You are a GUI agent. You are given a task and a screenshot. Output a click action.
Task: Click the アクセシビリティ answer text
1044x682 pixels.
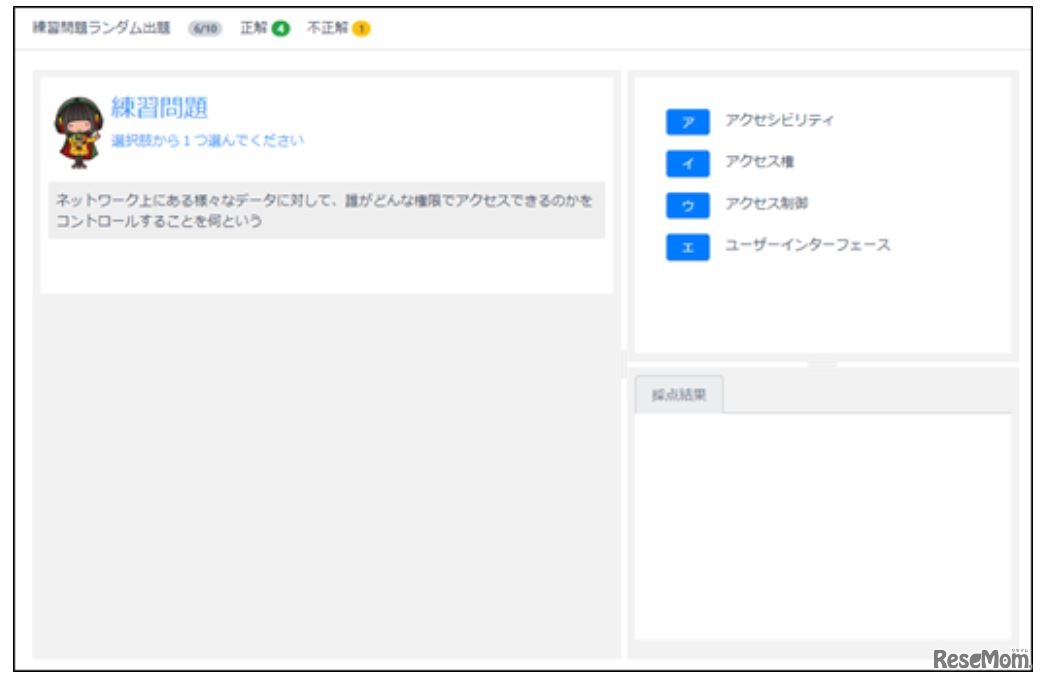pyautogui.click(x=779, y=120)
